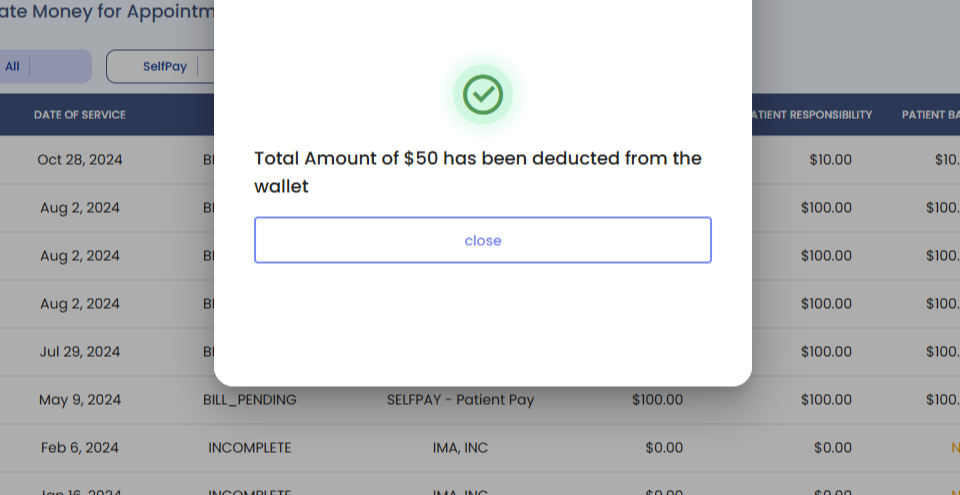Select the All filter tab
The height and width of the screenshot is (495, 960).
13,66
